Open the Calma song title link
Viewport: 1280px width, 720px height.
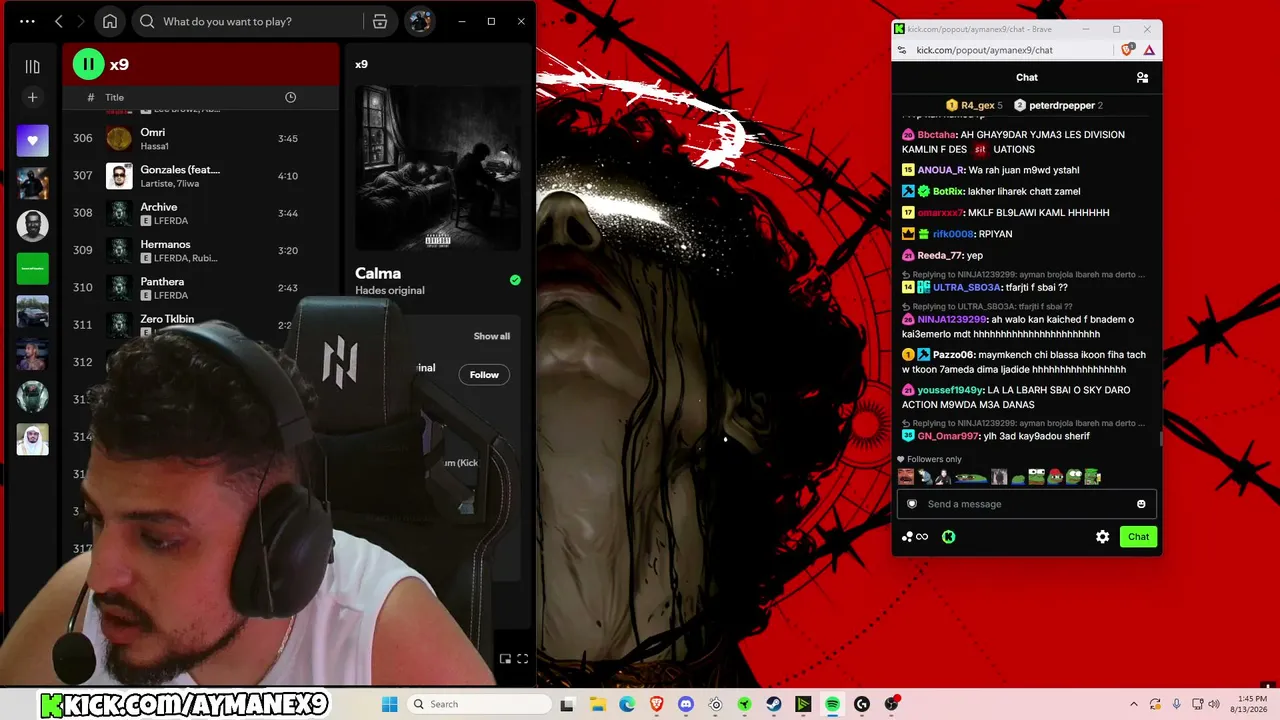pos(378,273)
